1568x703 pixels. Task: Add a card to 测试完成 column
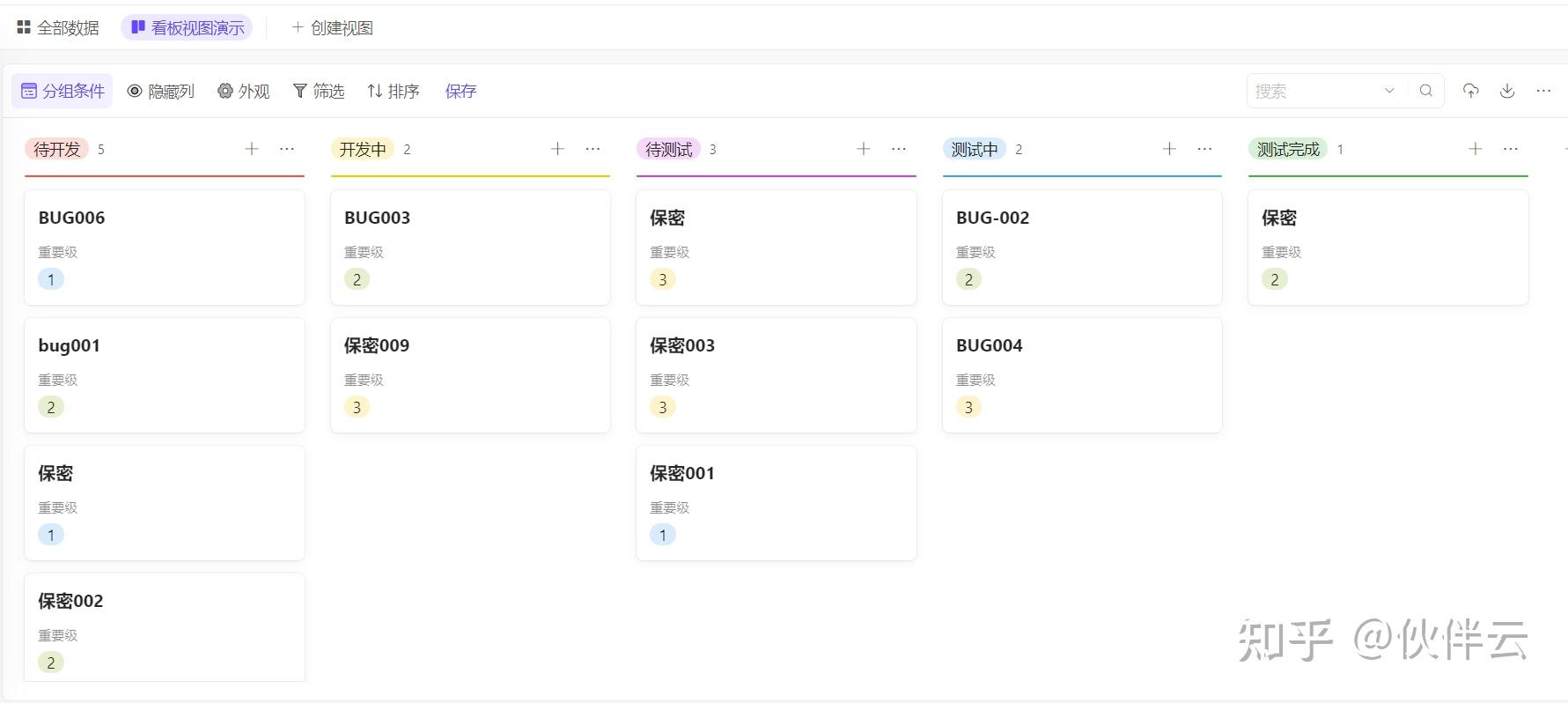(1476, 149)
